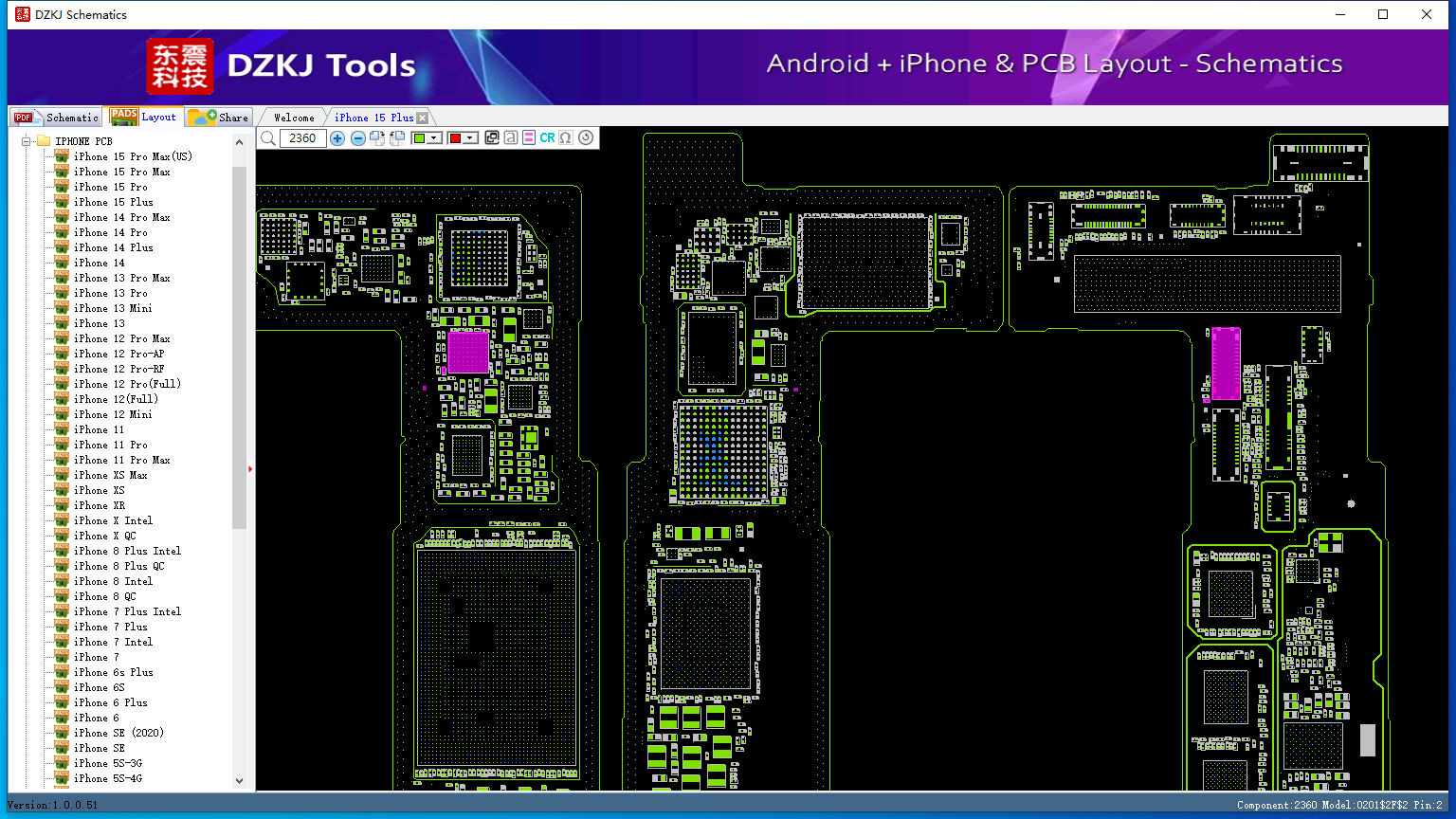Click the PADS icon beside iPhone SE (2020)

pos(62,733)
